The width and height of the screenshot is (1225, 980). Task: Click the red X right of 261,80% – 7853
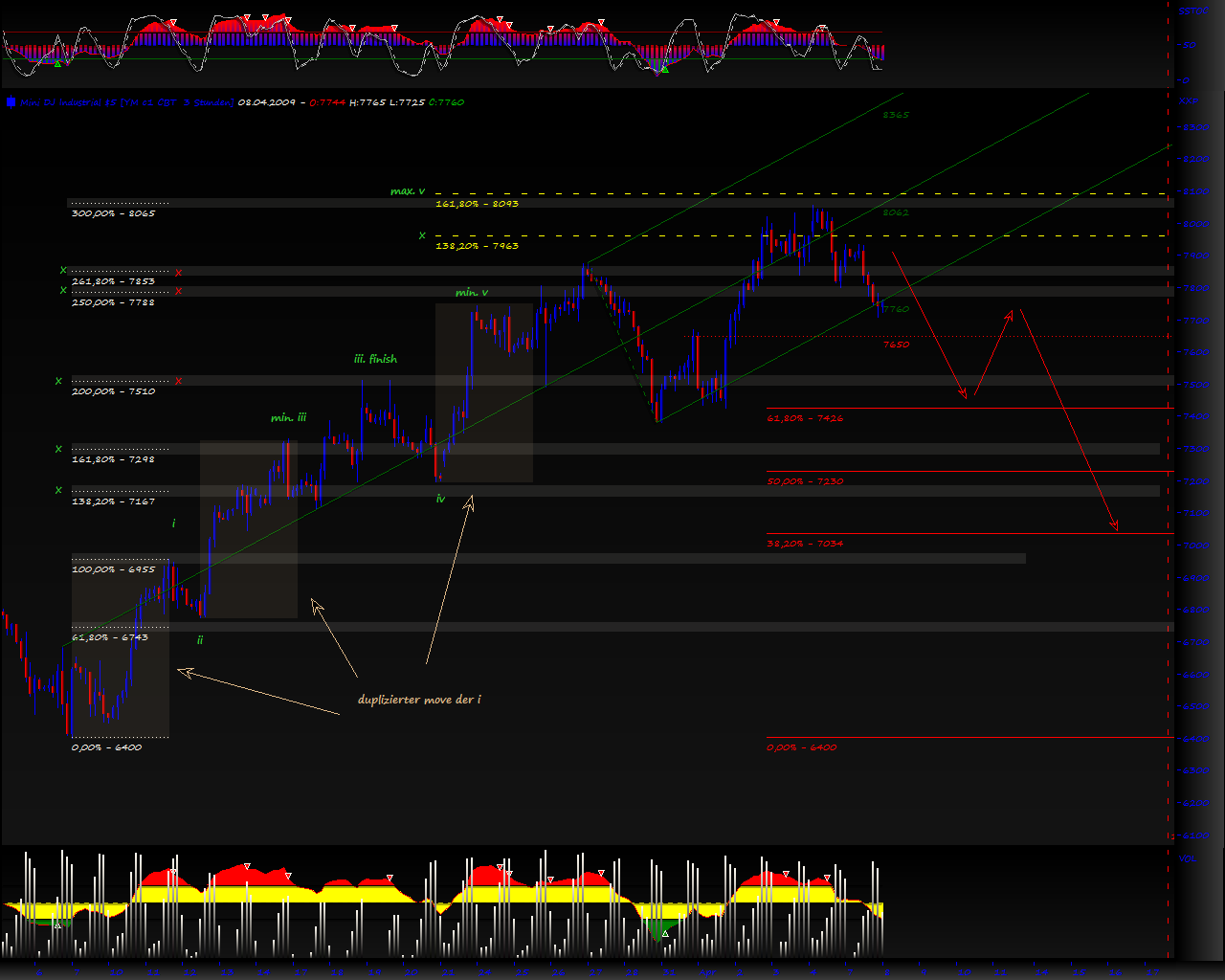point(178,272)
